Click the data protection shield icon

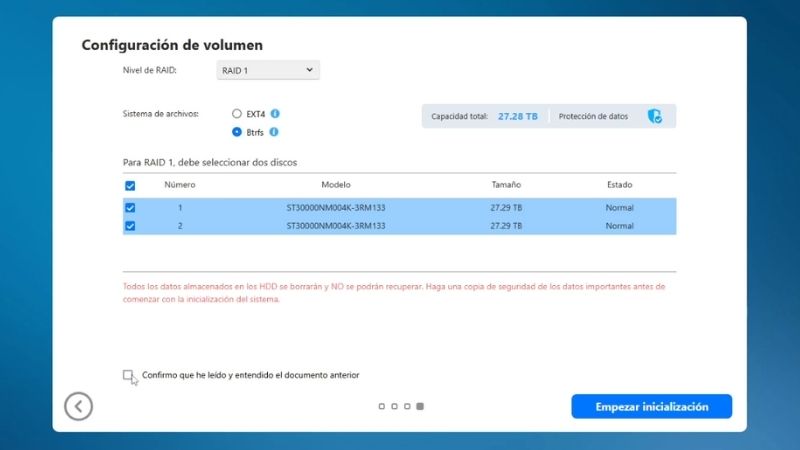coord(655,116)
